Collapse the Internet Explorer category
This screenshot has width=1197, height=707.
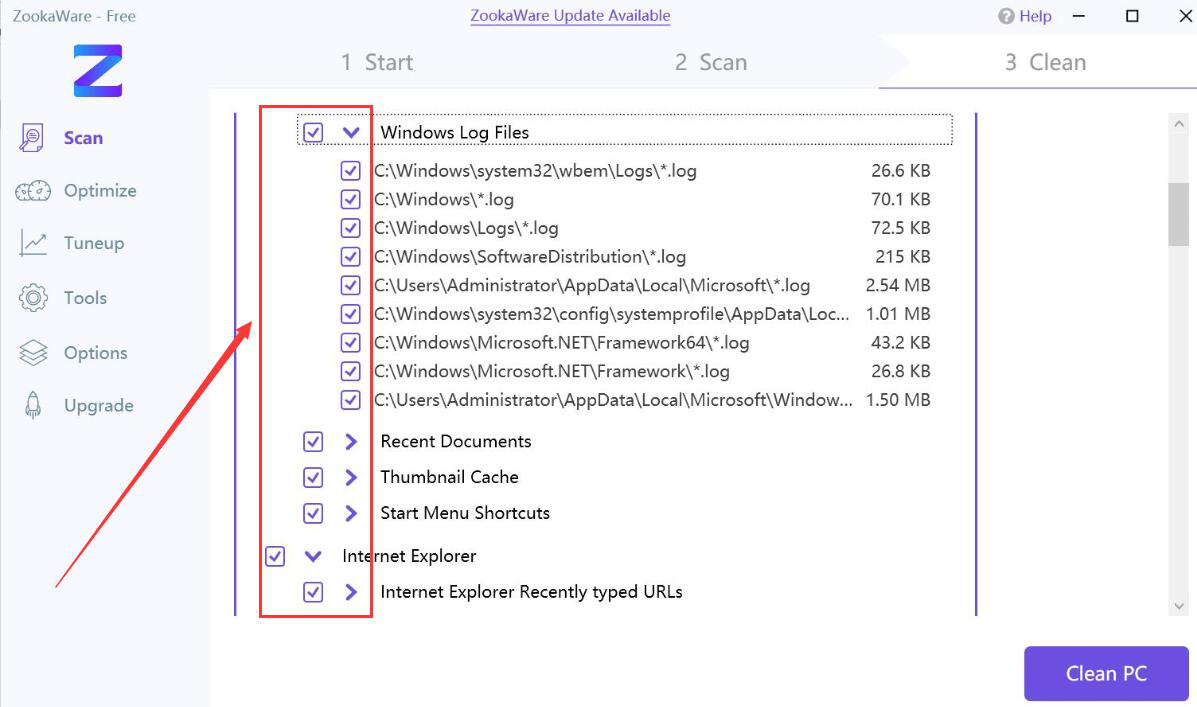(x=313, y=556)
